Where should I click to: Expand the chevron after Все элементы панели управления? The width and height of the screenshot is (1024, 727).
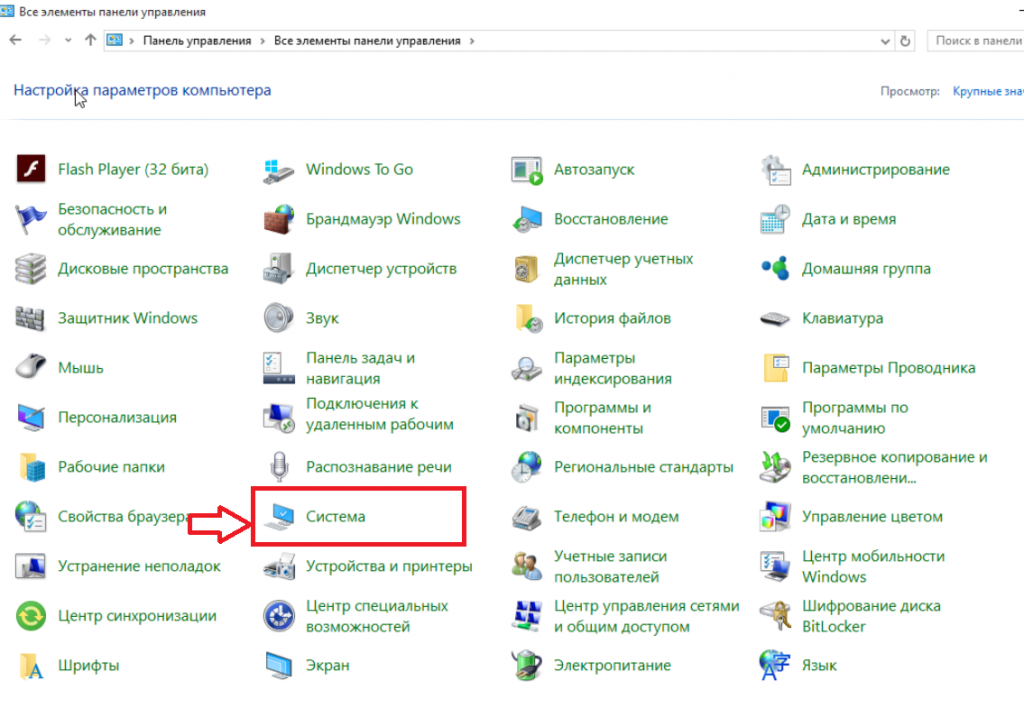coord(472,40)
